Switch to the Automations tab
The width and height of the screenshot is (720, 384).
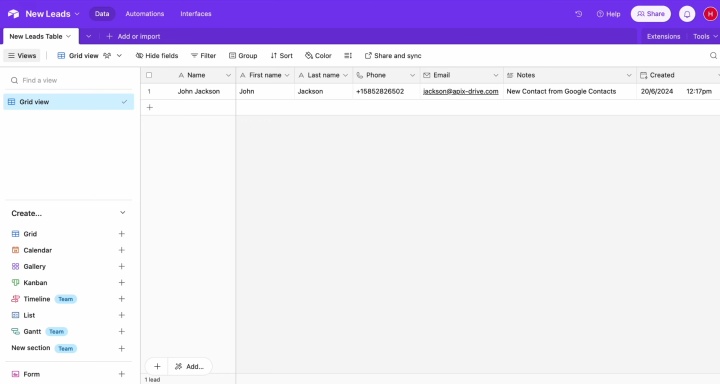(x=145, y=14)
